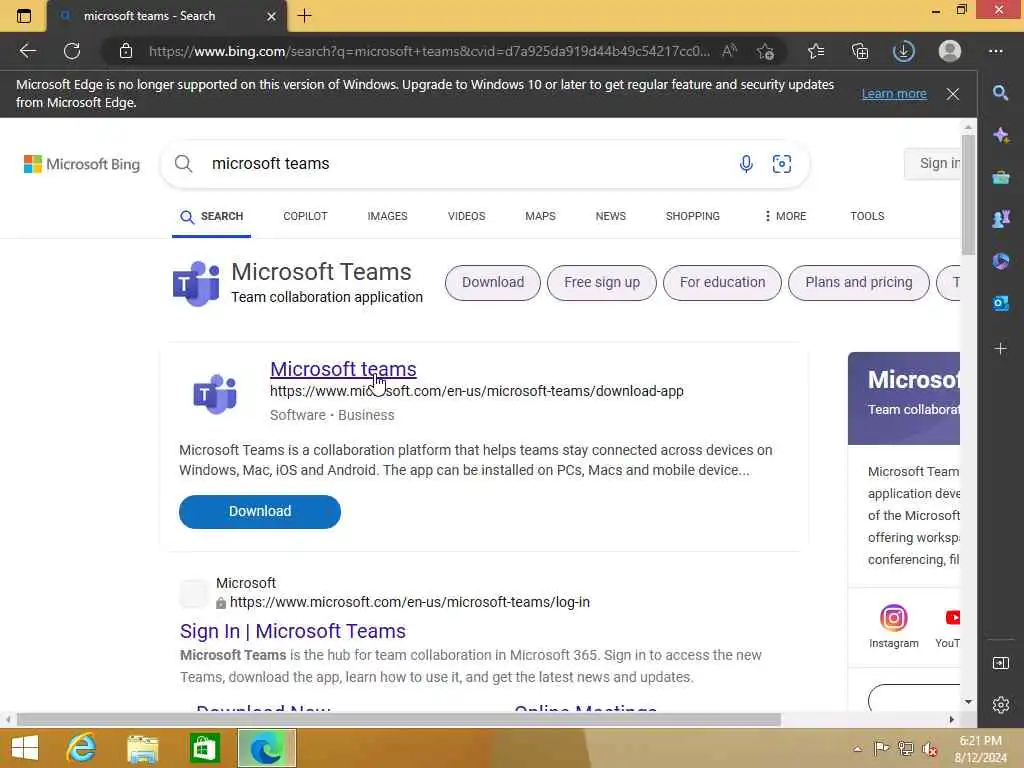This screenshot has width=1024, height=768.
Task: Launch Internet Explorer from taskbar
Action: 82,748
